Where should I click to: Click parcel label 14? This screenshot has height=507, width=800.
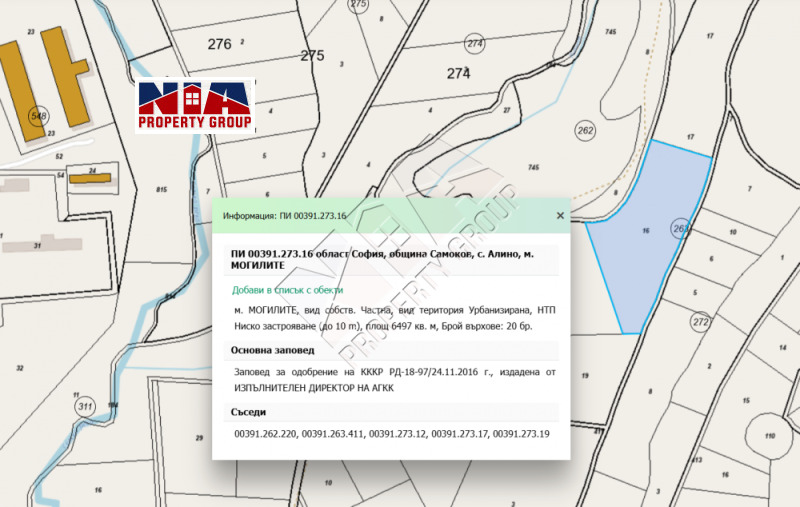(x=782, y=347)
